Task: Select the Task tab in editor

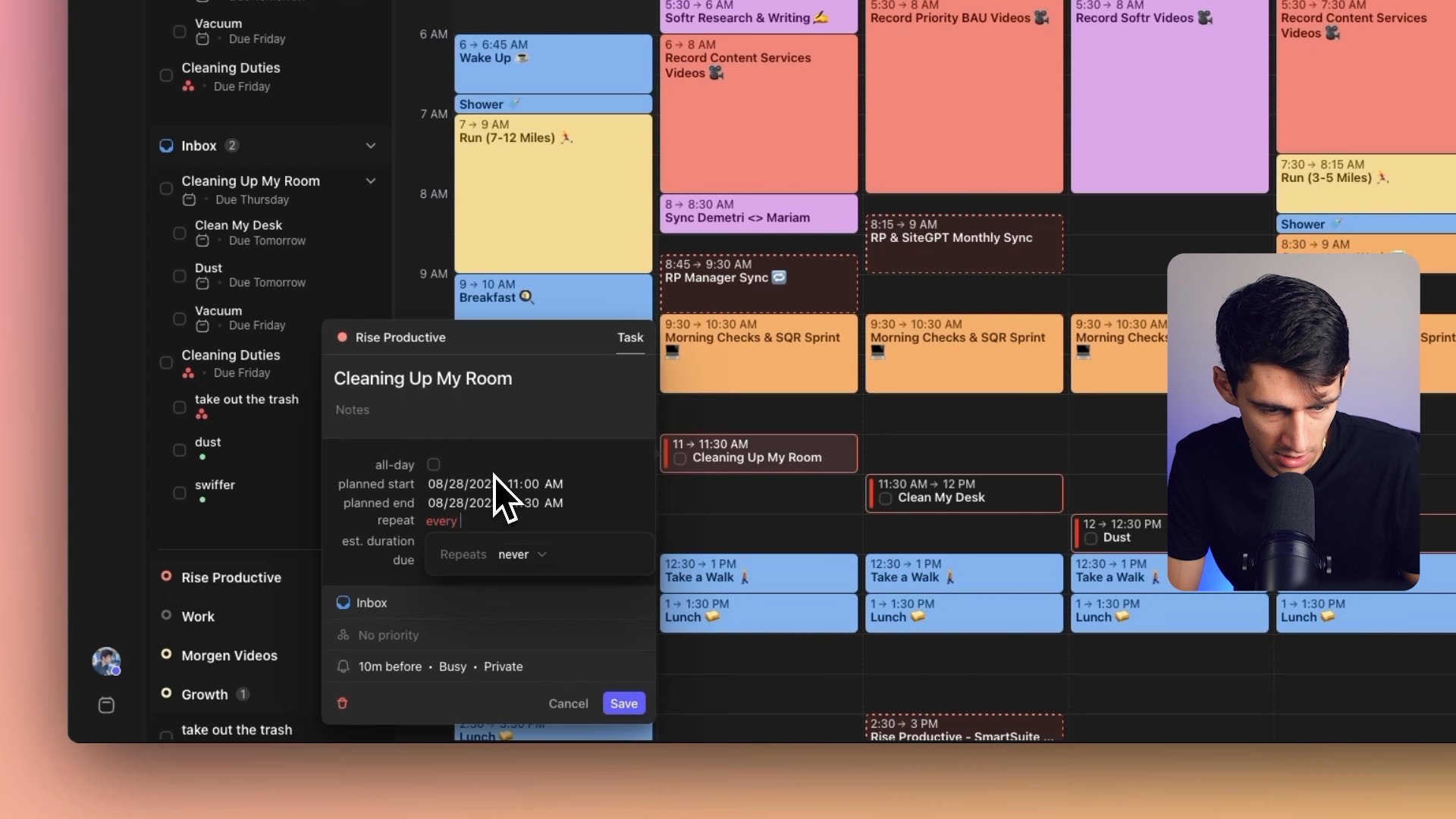Action: [x=629, y=337]
